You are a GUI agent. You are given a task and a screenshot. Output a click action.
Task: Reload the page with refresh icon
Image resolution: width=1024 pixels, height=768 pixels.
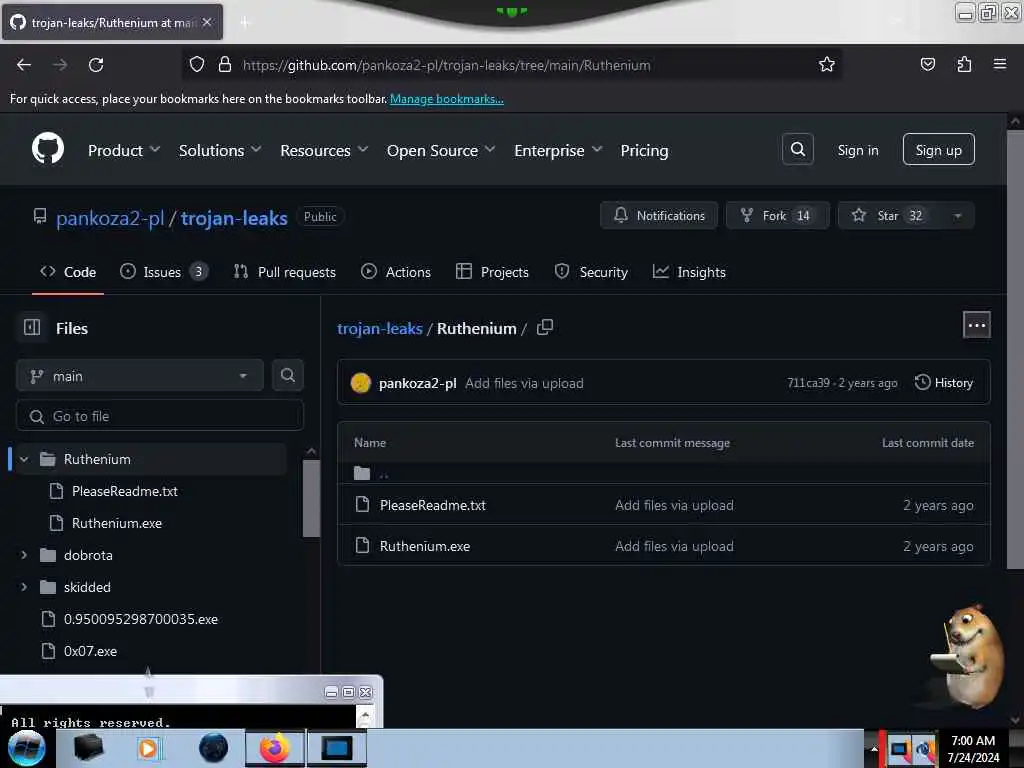coord(96,65)
